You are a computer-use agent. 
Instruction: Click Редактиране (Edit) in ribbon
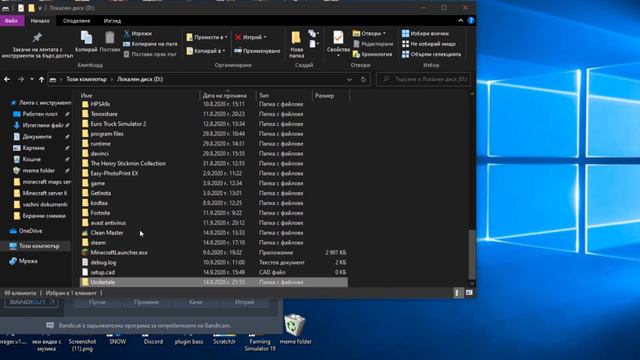[373, 44]
